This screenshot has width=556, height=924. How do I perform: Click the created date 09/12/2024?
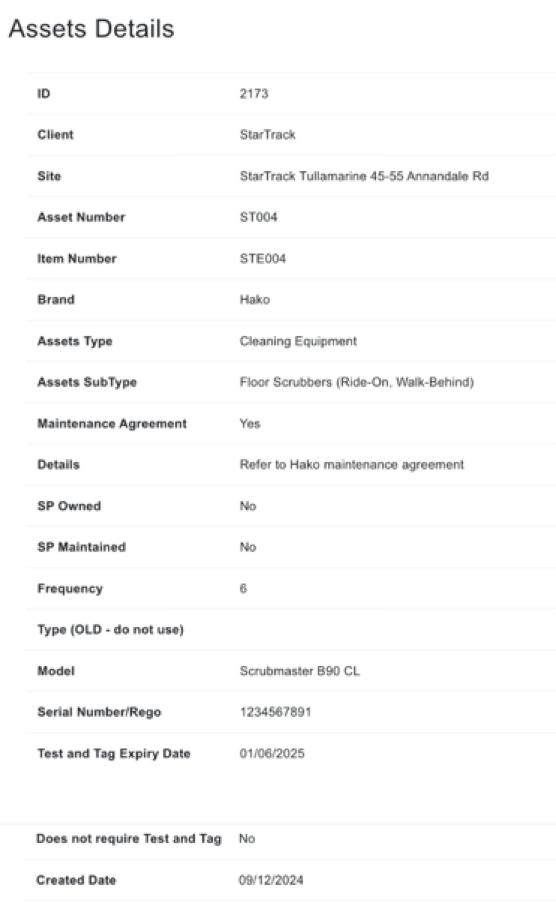(x=271, y=880)
